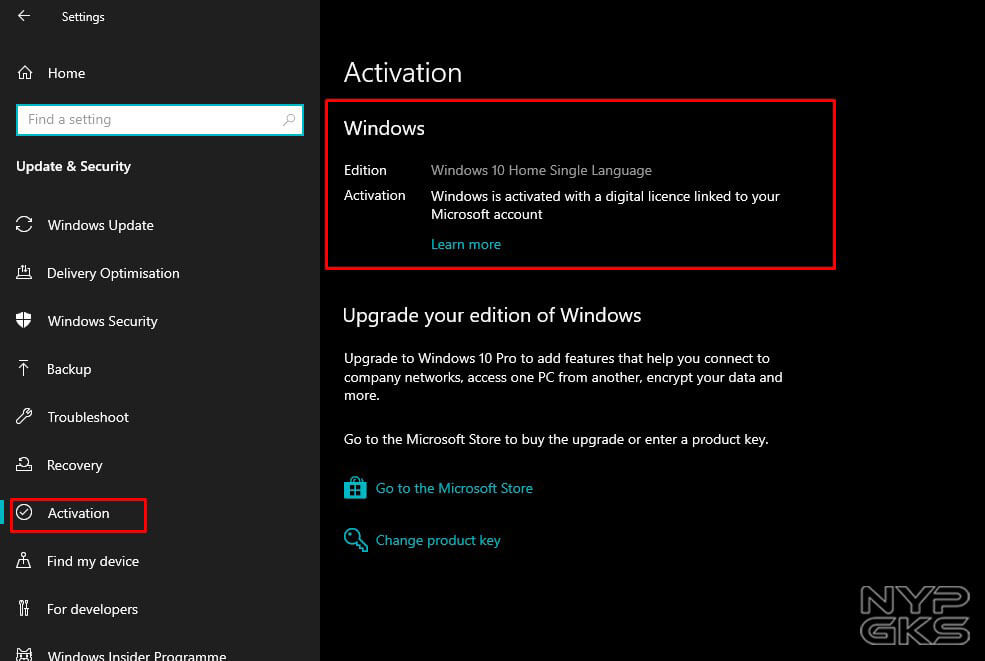Click the Windows Update sync icon
The image size is (985, 661).
[x=25, y=225]
